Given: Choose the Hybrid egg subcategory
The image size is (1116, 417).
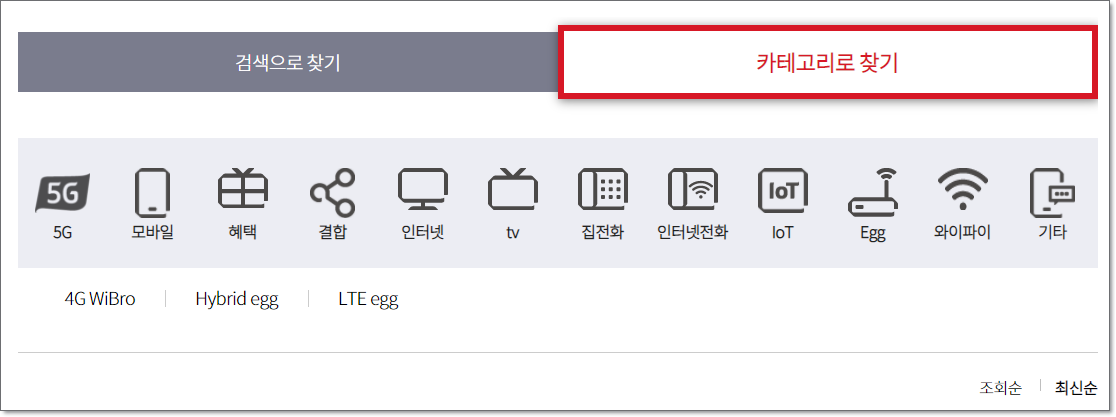Looking at the screenshot, I should (237, 300).
